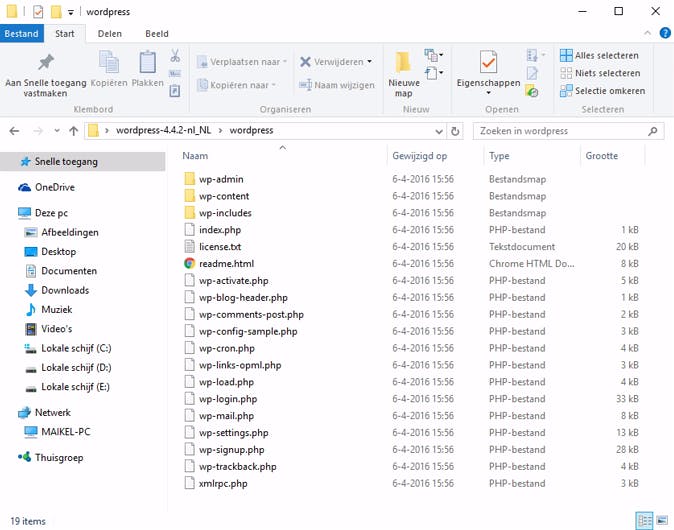The width and height of the screenshot is (674, 530).
Task: Click the Kopiëren icon in Klembord
Action: coord(109,62)
